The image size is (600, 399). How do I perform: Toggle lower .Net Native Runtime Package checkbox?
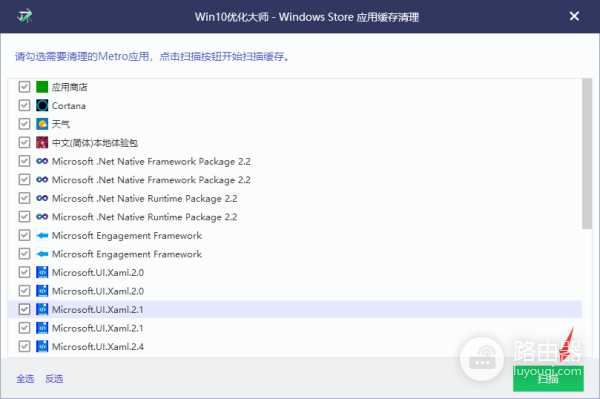click(24, 217)
